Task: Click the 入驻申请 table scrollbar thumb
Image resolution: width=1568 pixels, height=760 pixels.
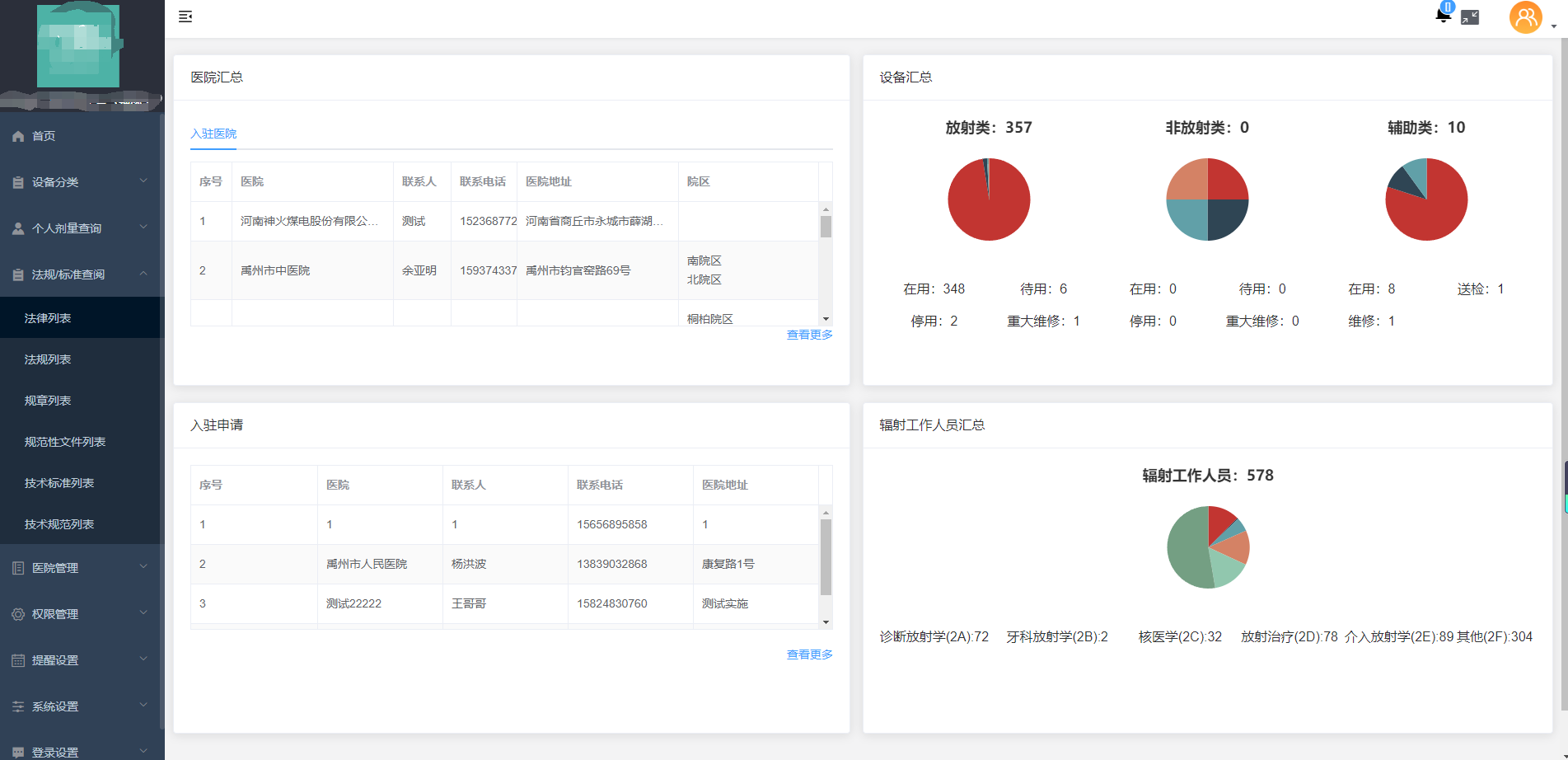Action: click(x=826, y=556)
